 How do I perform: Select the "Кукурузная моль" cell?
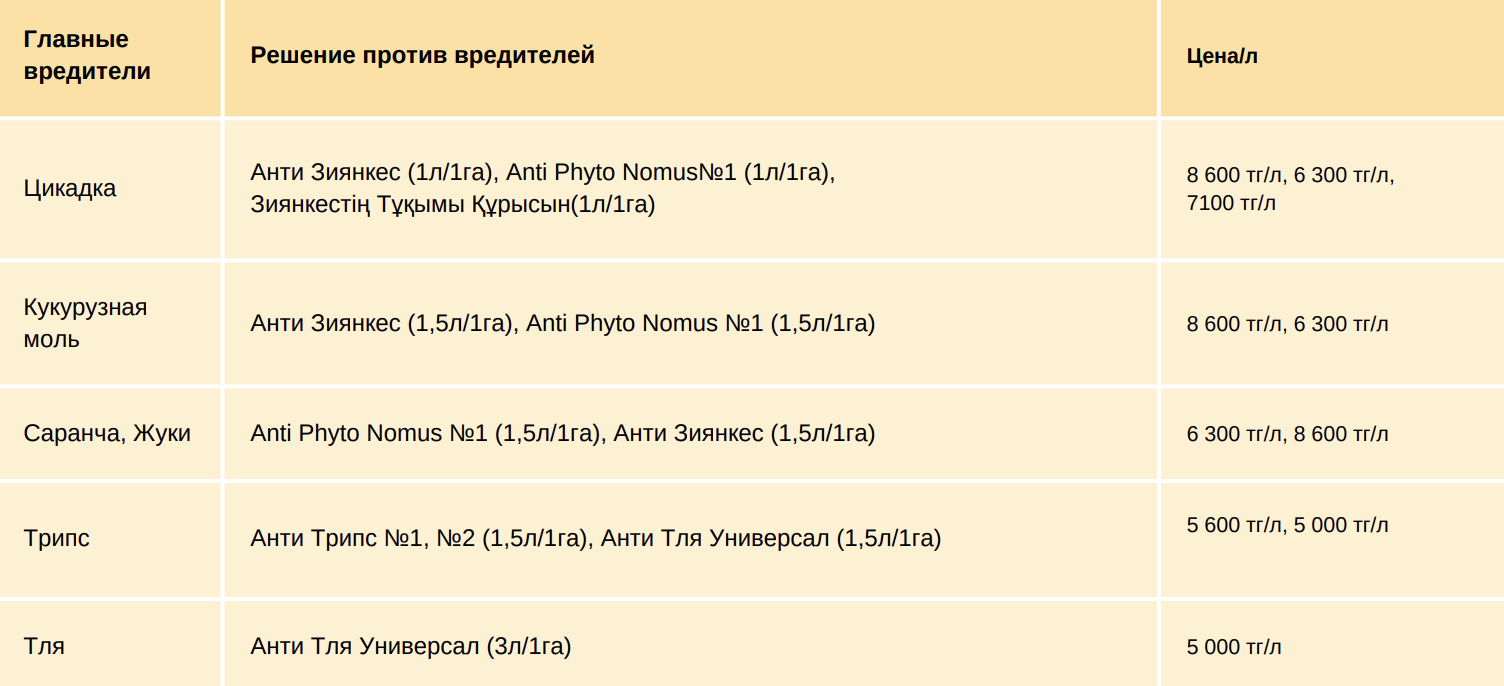pos(85,323)
